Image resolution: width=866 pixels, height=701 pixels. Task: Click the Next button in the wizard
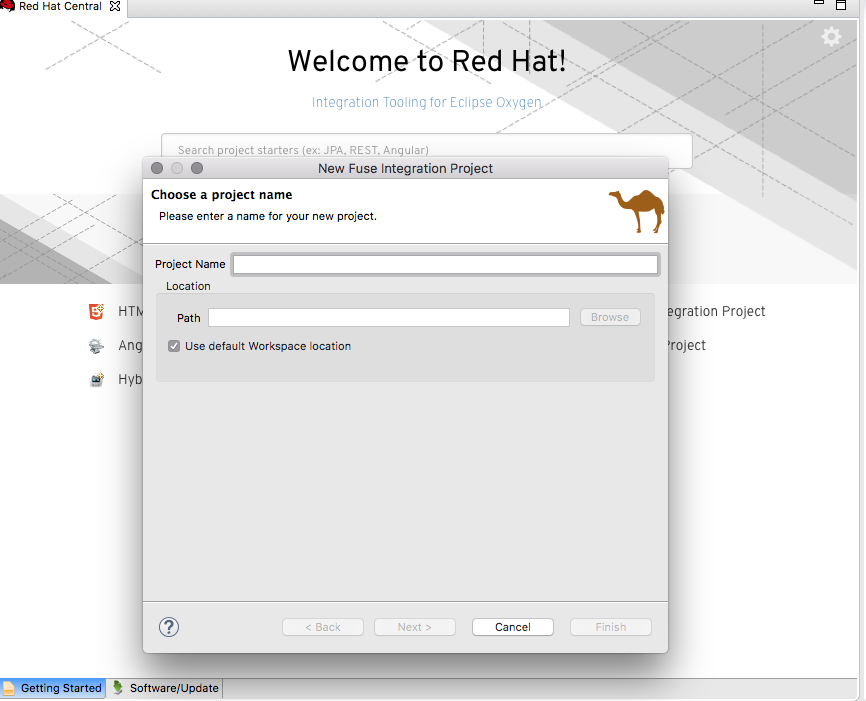tap(414, 627)
